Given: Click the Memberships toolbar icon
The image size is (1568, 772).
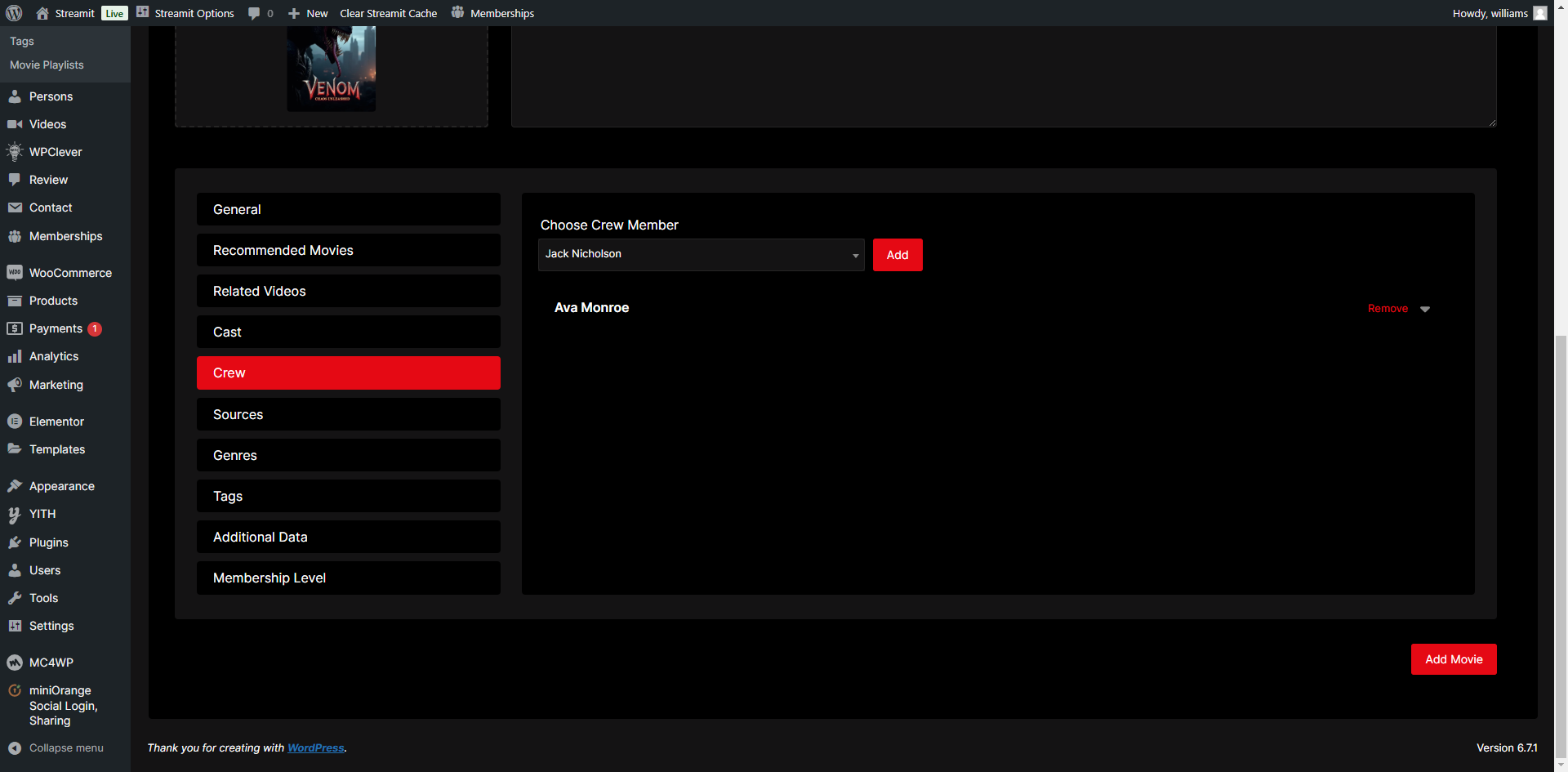Looking at the screenshot, I should click(x=457, y=12).
